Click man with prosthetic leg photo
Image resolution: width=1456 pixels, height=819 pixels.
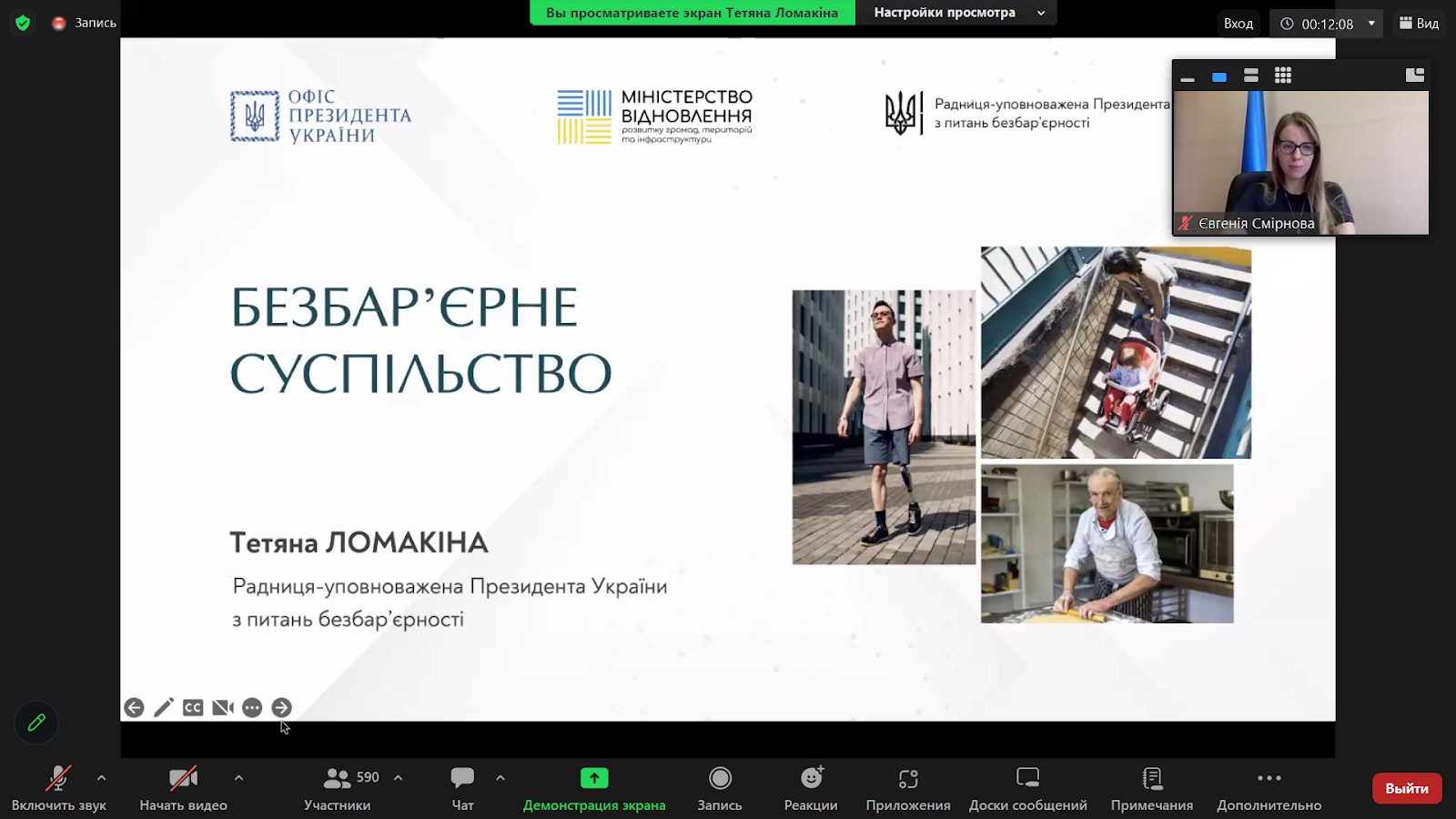(x=884, y=427)
